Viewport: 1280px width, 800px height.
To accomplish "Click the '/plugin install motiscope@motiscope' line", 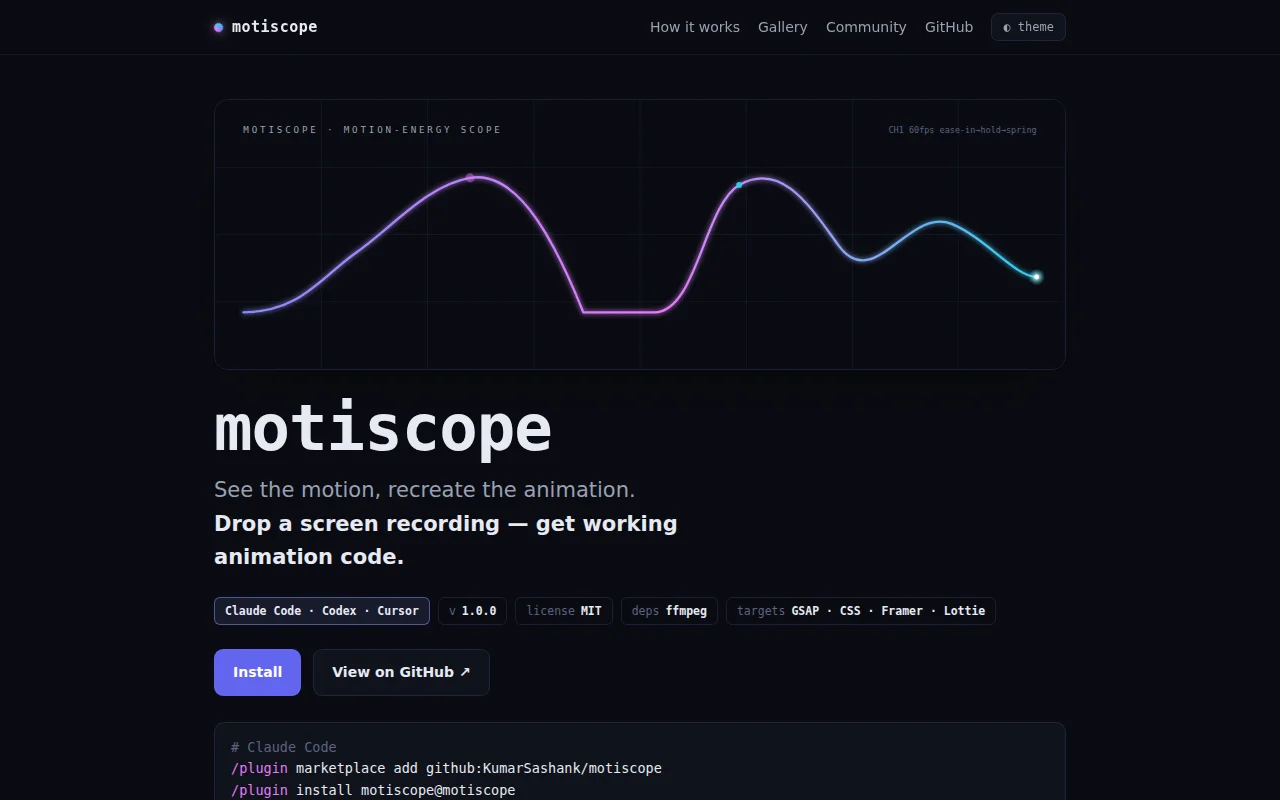I will (x=373, y=790).
